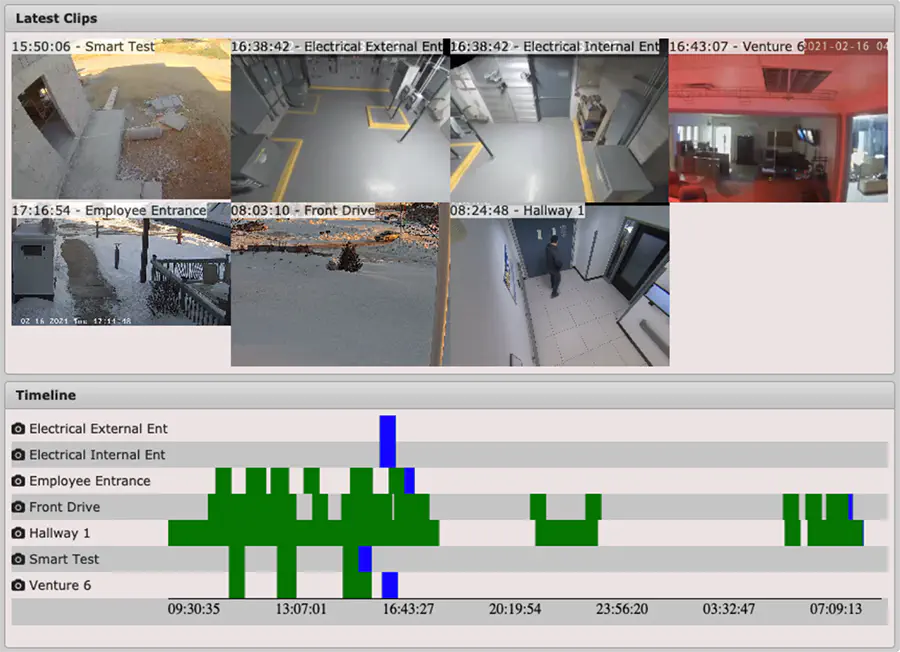
Task: Select blue block in Electrical External Ent timeline
Action: (387, 429)
